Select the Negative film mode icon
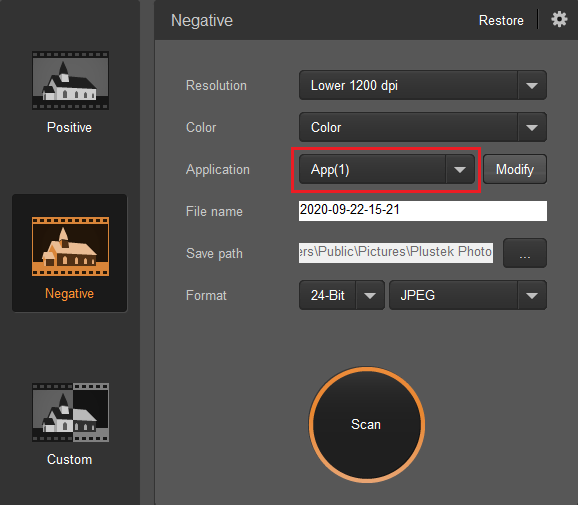The image size is (578, 505). (x=70, y=246)
